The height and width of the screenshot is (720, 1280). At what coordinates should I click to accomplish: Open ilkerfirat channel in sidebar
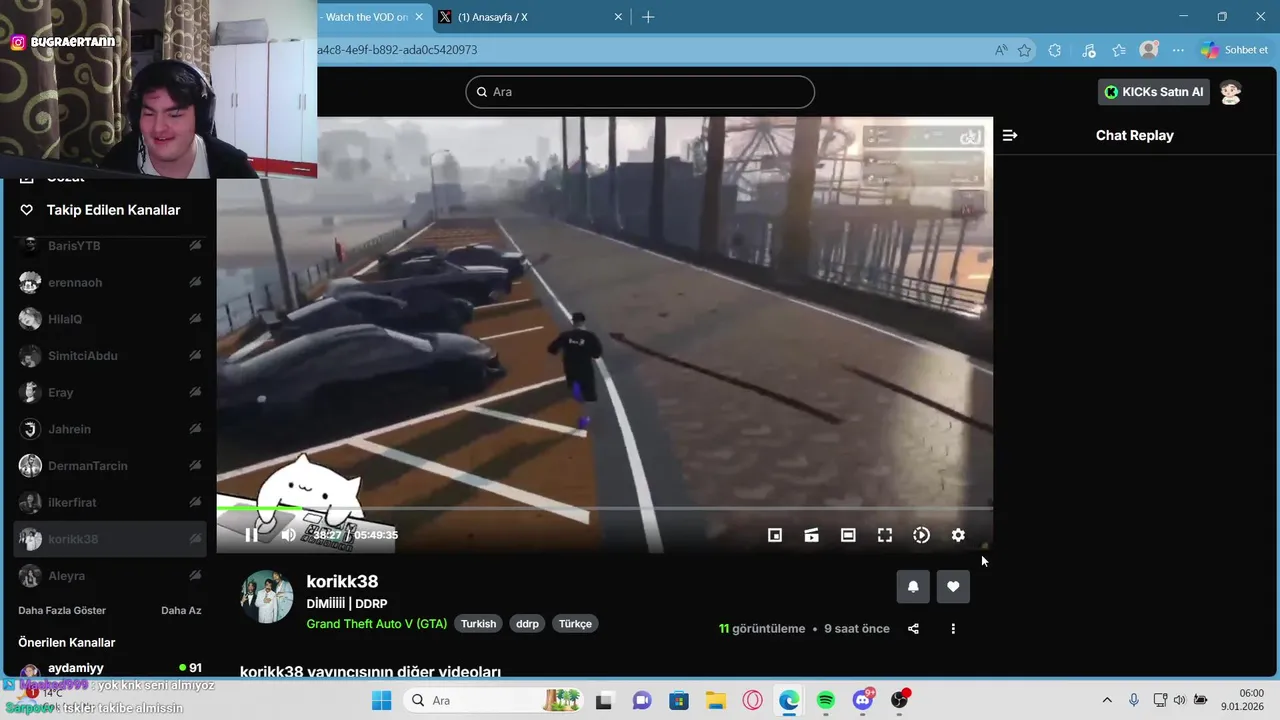coord(110,503)
